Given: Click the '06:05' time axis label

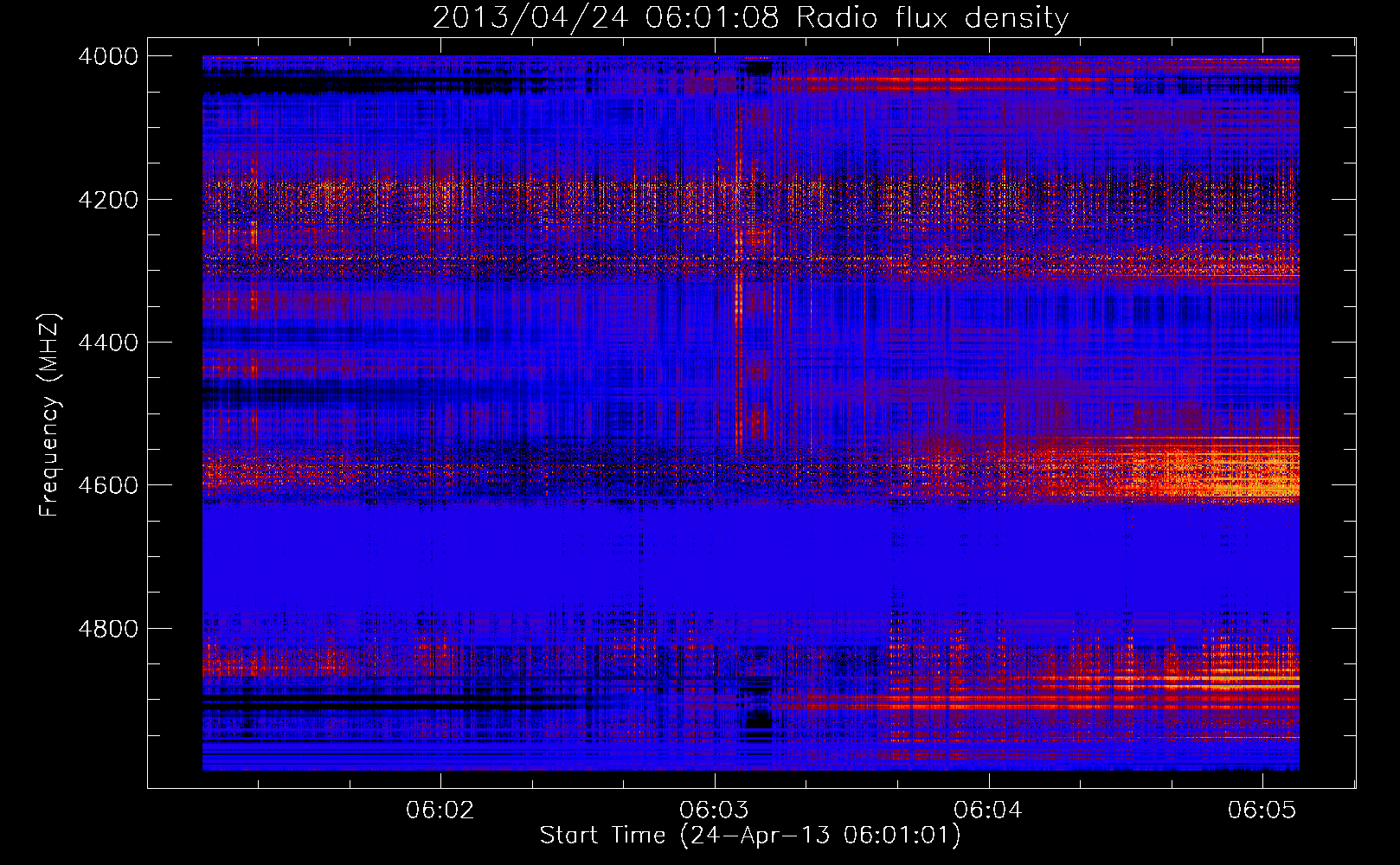Looking at the screenshot, I should 1262,810.
